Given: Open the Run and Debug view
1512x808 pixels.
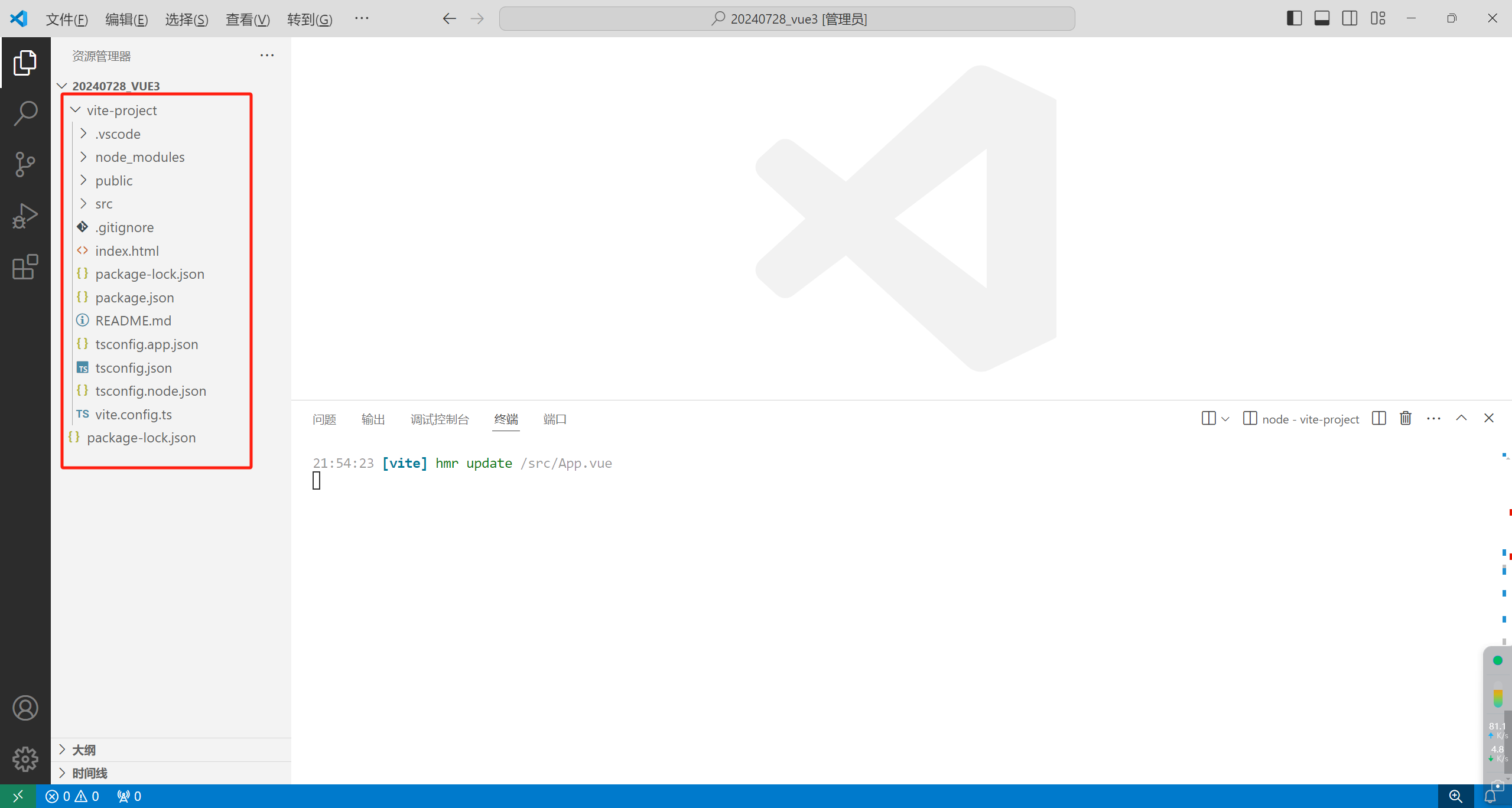Looking at the screenshot, I should point(25,216).
